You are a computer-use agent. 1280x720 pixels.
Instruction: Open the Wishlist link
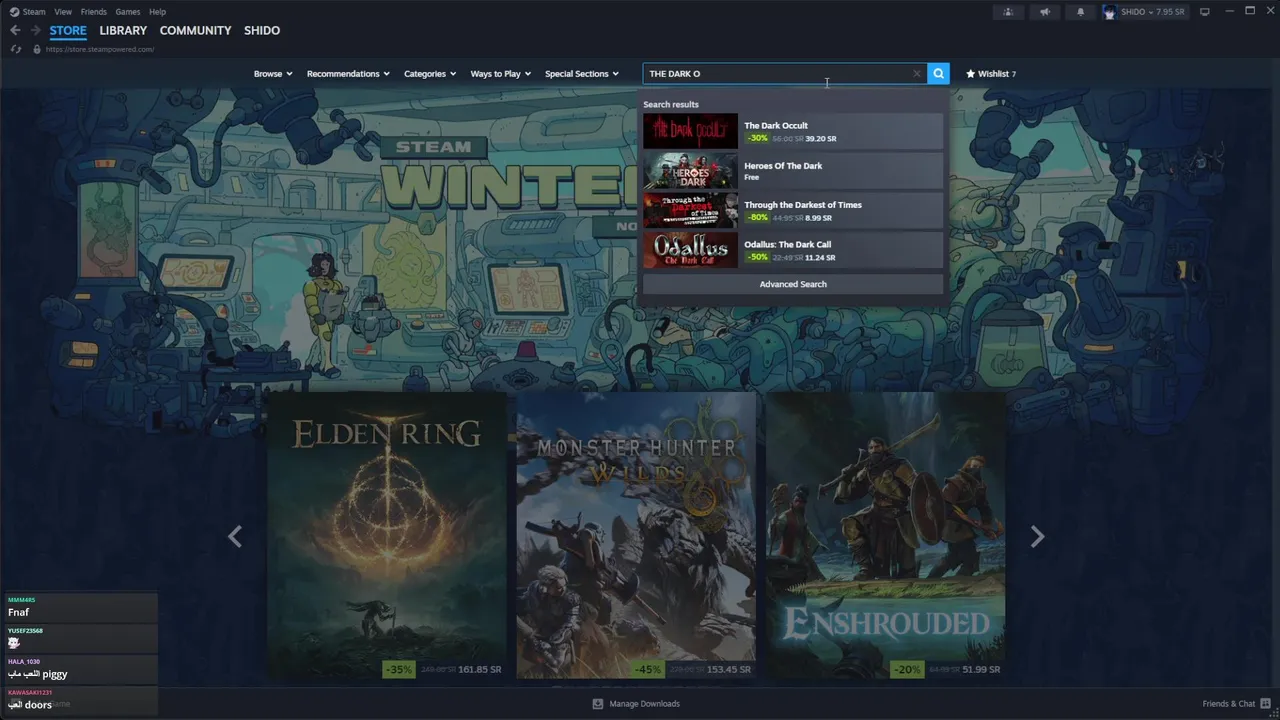click(991, 74)
